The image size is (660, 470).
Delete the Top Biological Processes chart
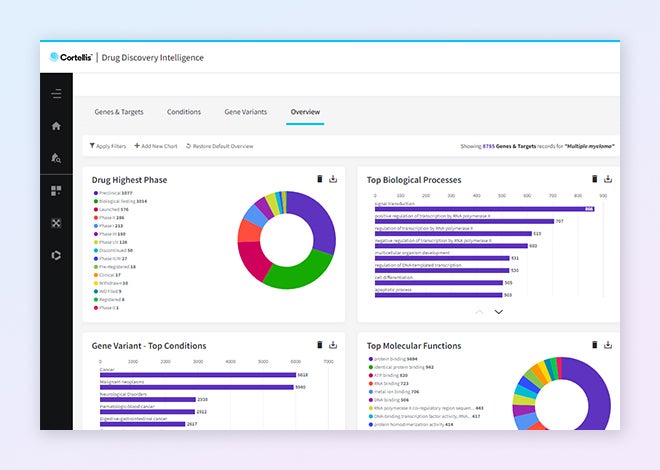point(594,179)
